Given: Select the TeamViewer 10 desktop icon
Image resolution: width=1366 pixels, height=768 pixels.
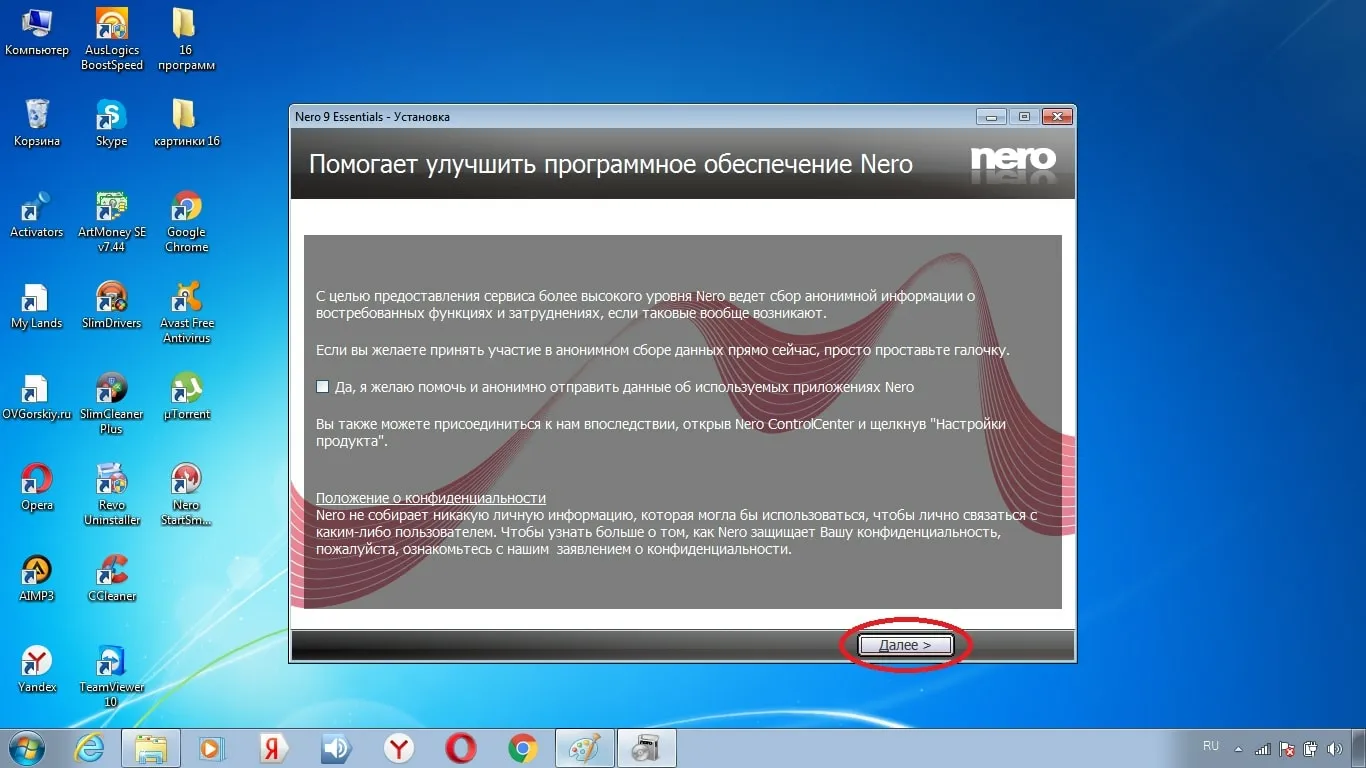Looking at the screenshot, I should point(111,664).
